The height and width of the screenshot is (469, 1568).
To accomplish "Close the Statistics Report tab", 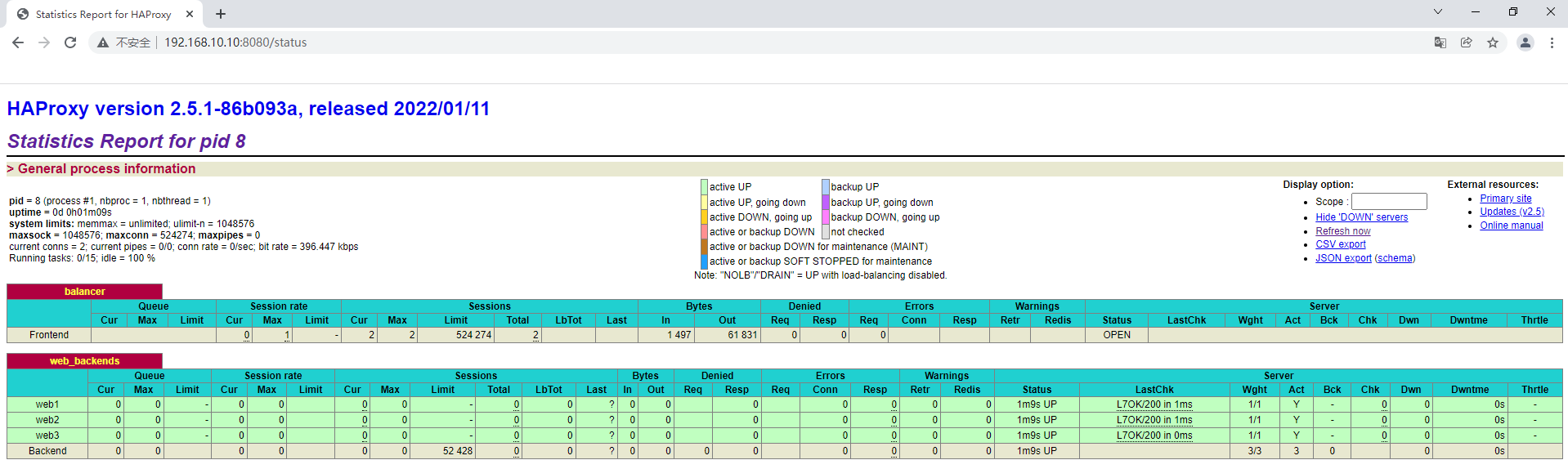I will tap(190, 14).
